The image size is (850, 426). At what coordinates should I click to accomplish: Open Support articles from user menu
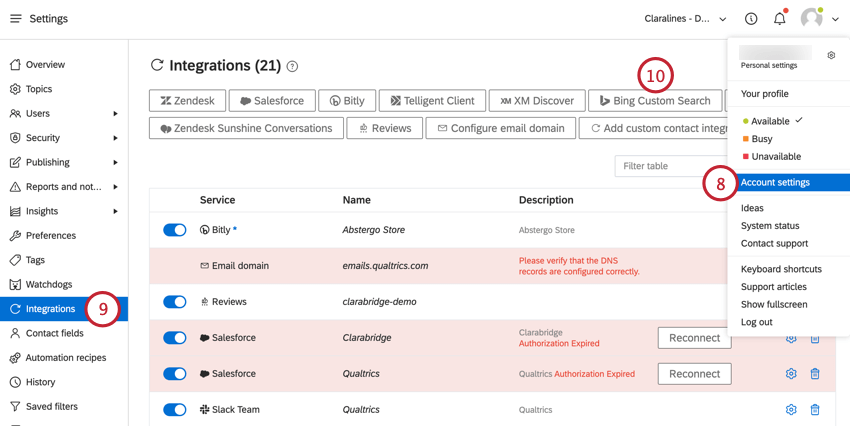[774, 287]
